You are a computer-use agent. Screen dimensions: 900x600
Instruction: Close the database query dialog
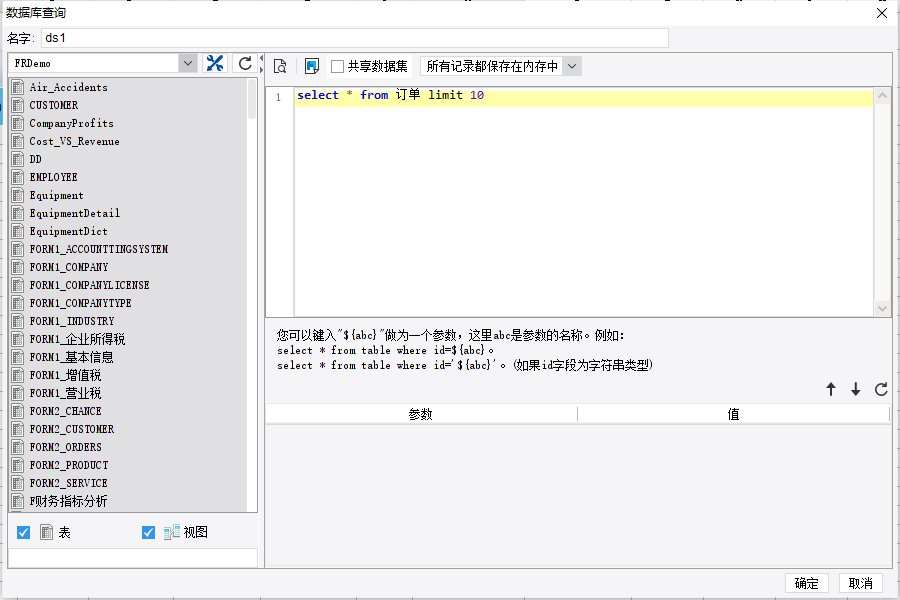pyautogui.click(x=882, y=13)
